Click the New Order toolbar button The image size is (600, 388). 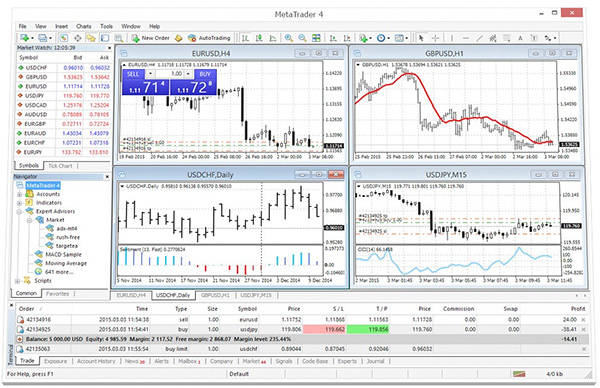point(150,38)
